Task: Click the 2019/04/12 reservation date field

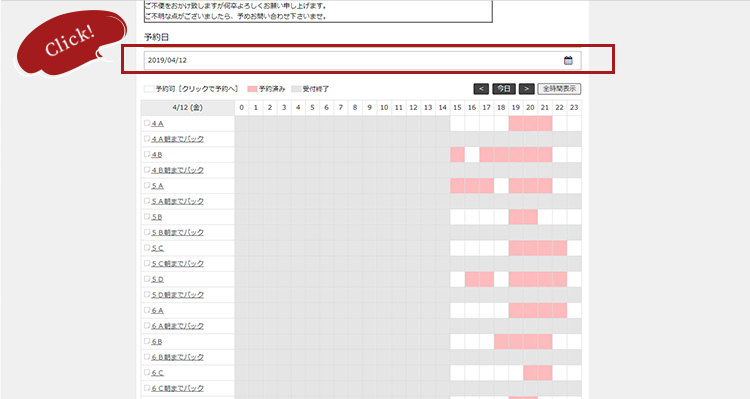Action: (363, 60)
